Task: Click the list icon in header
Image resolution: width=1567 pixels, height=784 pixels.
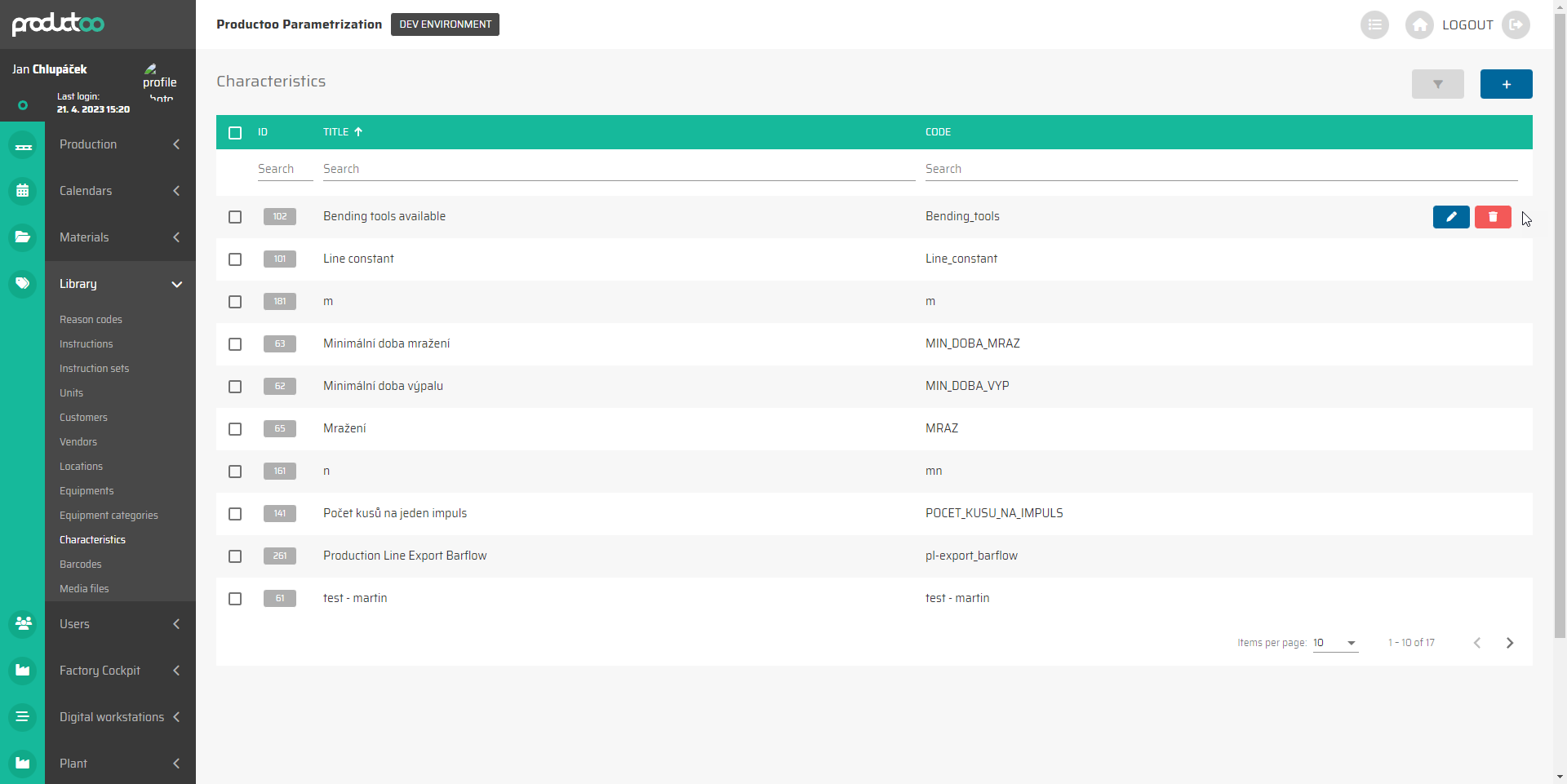Action: tap(1374, 25)
